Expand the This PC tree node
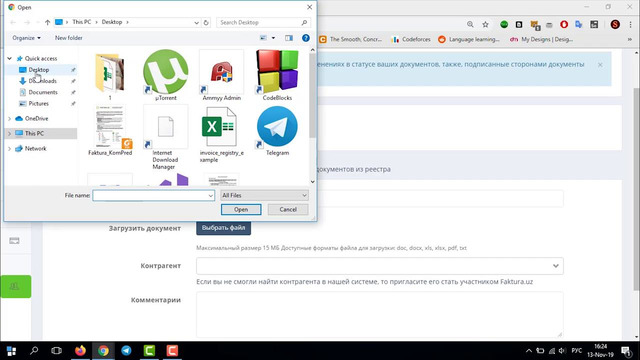640x360 pixels. 9,133
